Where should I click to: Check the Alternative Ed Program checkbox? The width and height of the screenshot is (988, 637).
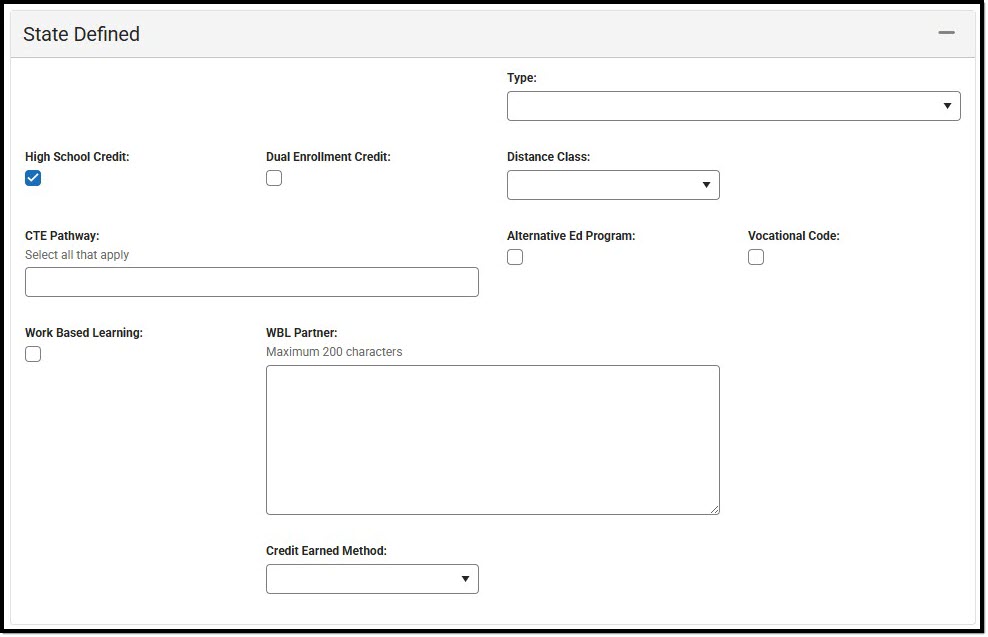(x=515, y=257)
